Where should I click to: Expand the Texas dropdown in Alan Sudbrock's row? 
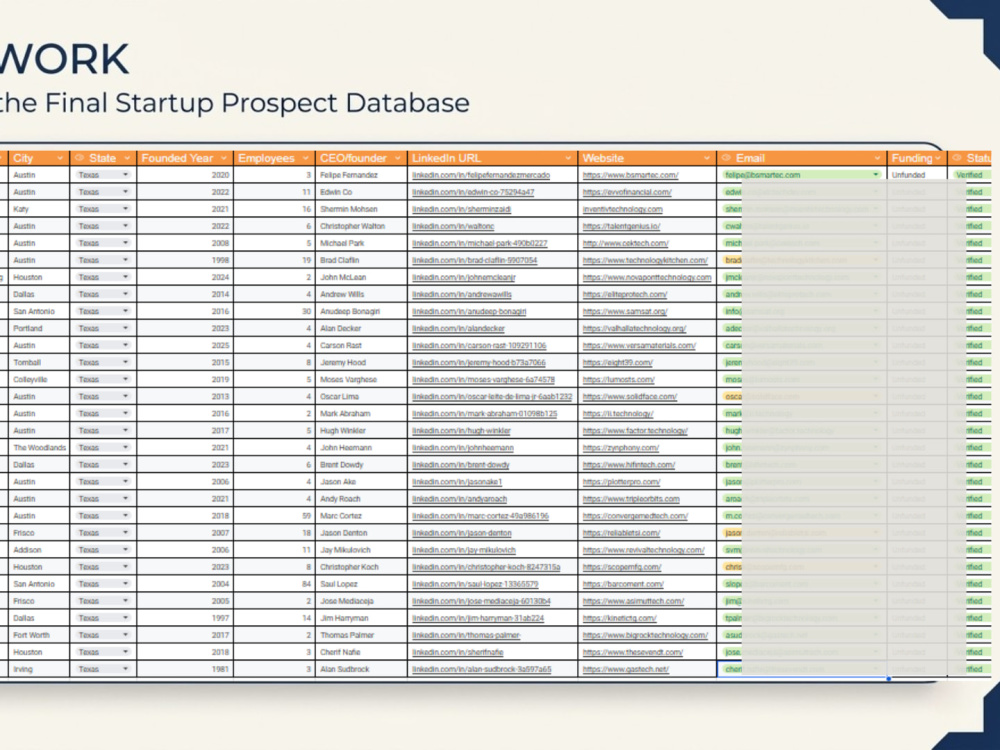click(x=126, y=669)
